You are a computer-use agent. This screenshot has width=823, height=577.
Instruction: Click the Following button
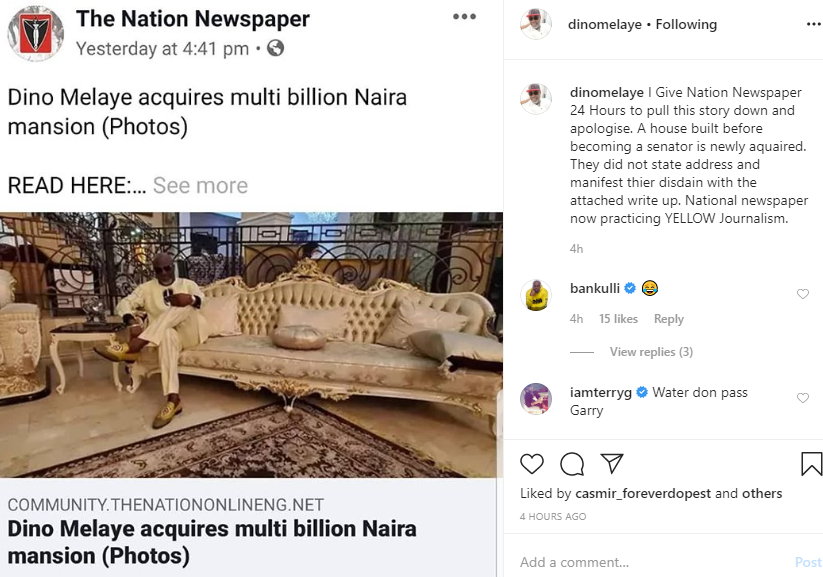coord(686,24)
